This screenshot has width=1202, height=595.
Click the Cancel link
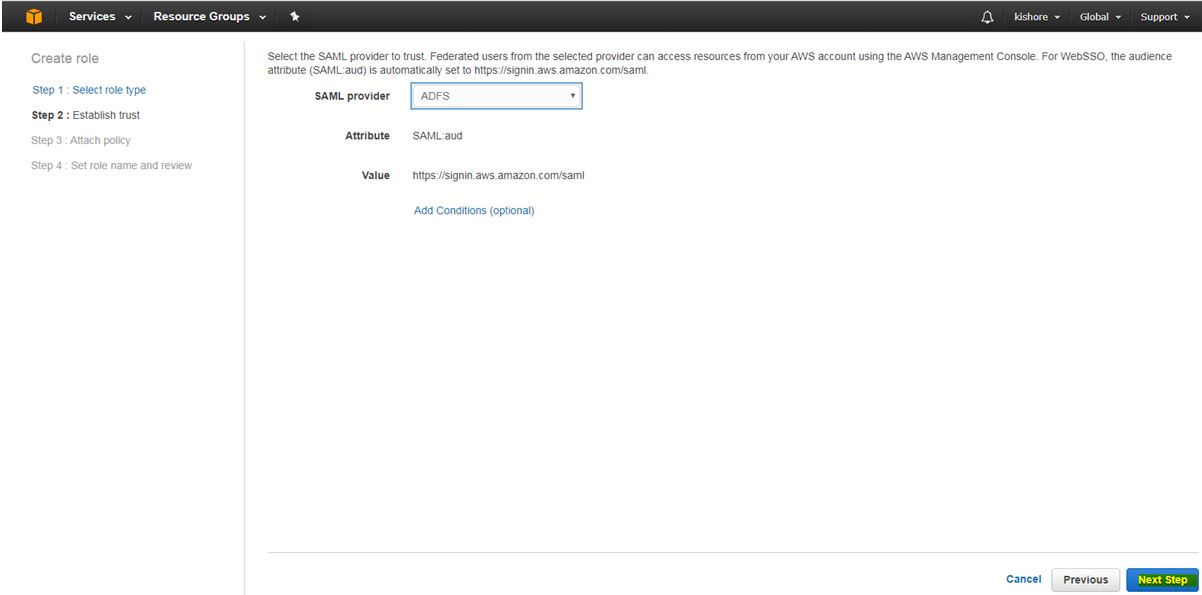pyautogui.click(x=1023, y=579)
